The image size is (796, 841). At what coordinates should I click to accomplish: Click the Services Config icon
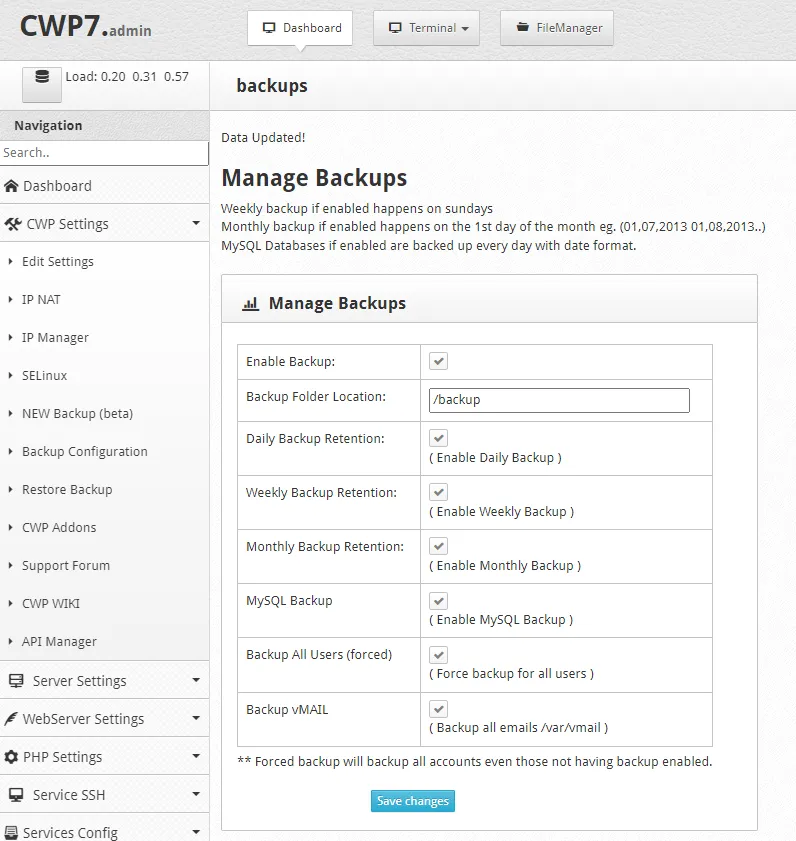click(x=11, y=832)
